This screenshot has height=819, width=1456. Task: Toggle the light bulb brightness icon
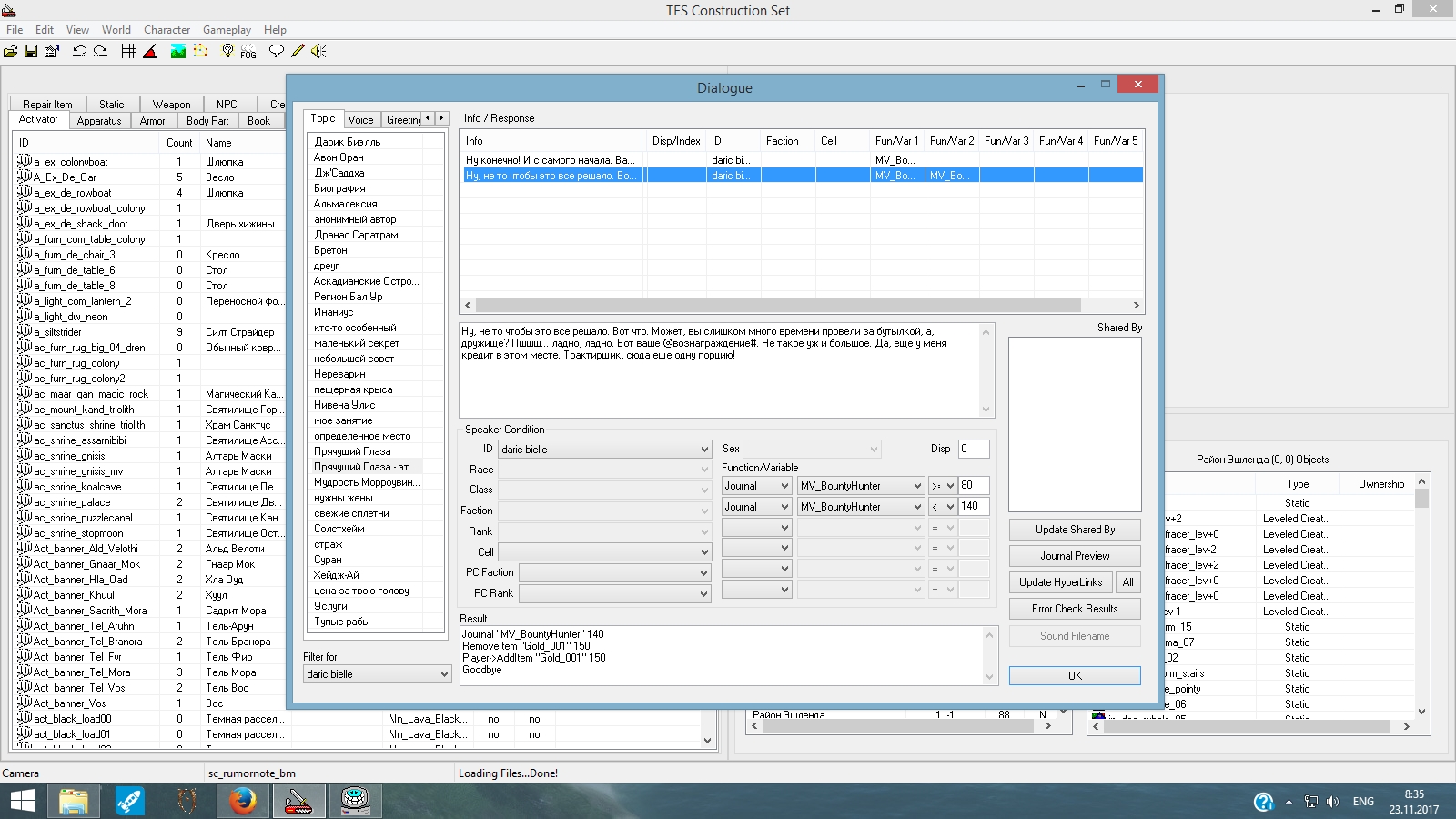tap(227, 51)
